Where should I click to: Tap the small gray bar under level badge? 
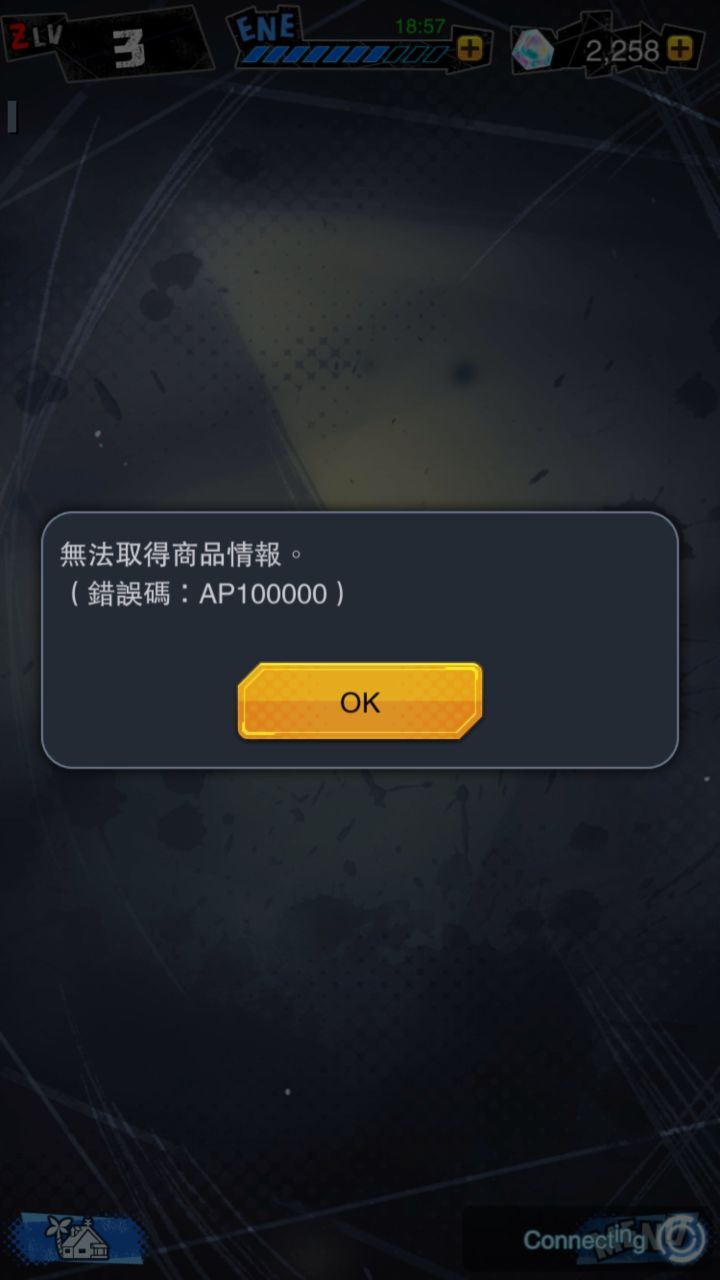coord(12,116)
